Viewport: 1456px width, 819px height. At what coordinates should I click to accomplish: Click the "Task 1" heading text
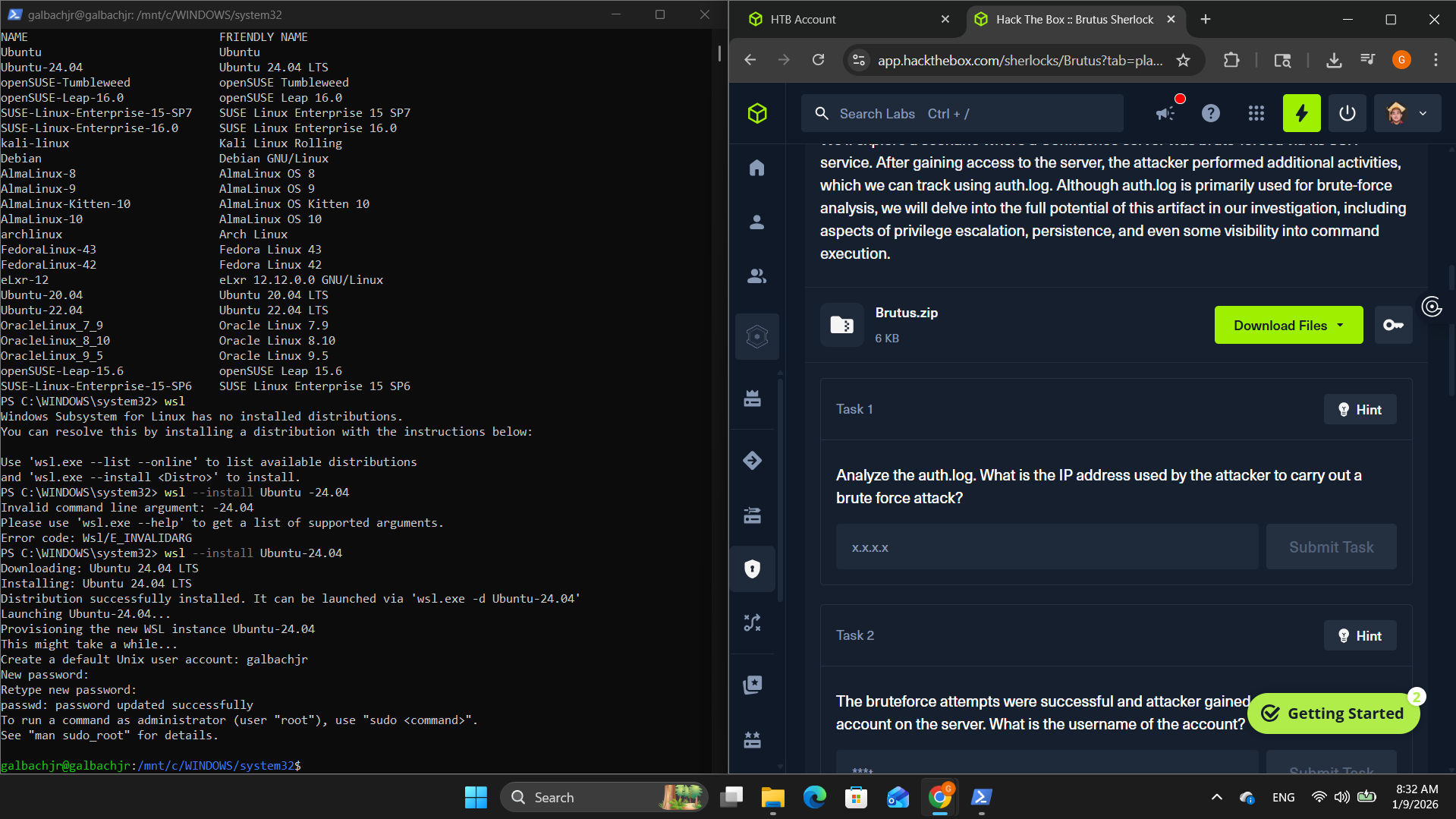click(854, 409)
